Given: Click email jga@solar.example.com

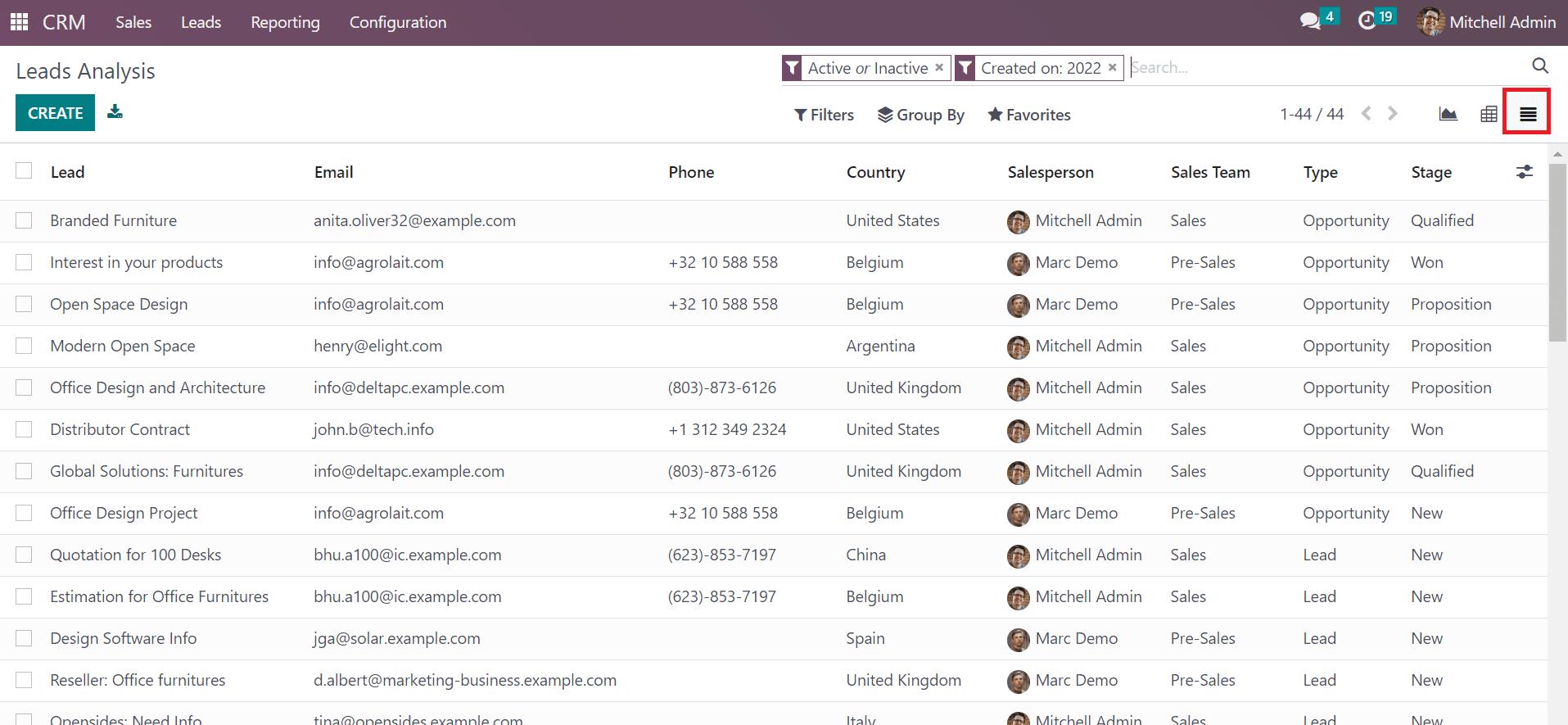Looking at the screenshot, I should [x=397, y=638].
